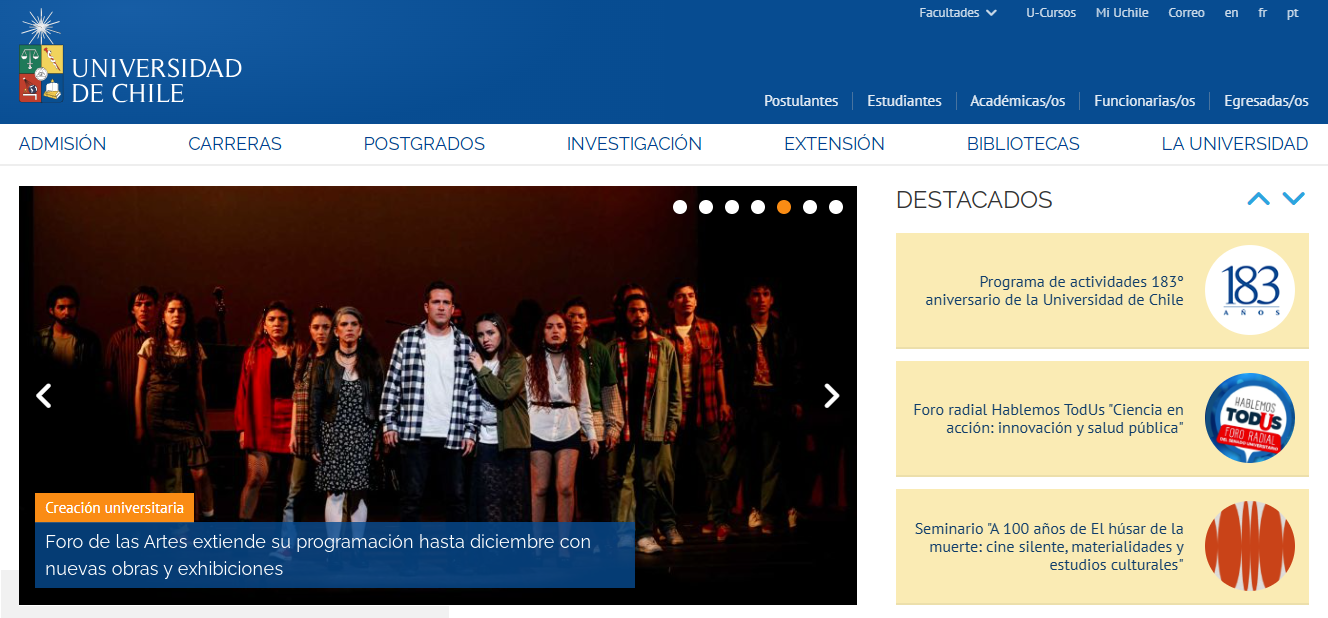This screenshot has height=618, width=1328.
Task: Open the BIBLIOTECAS navigation menu
Action: click(x=1023, y=144)
